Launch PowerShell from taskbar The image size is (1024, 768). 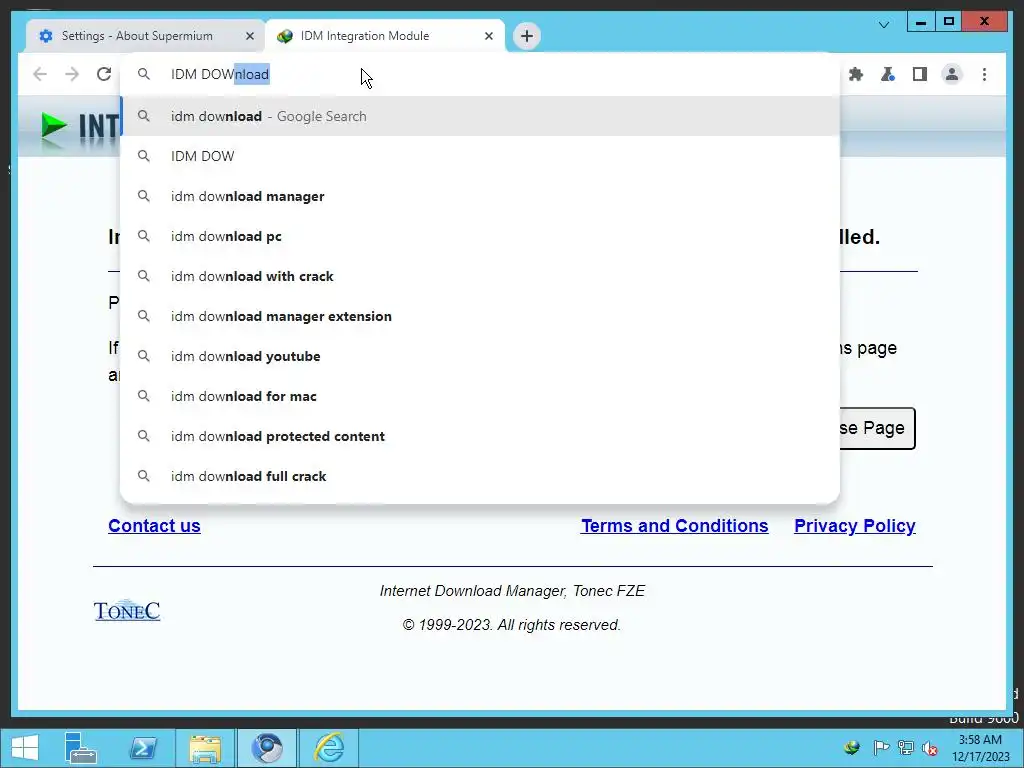pyautogui.click(x=143, y=748)
